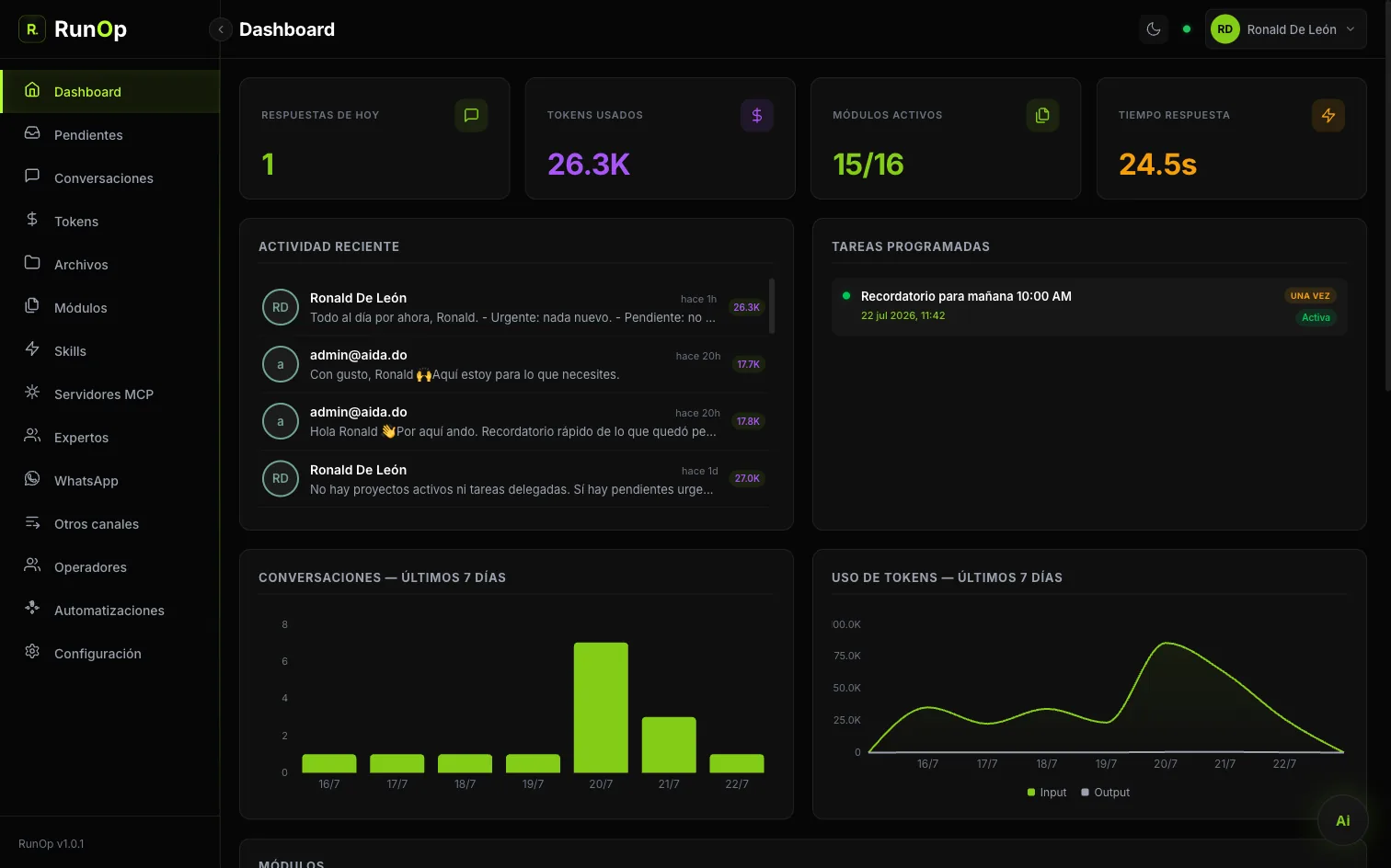The image size is (1391, 868).
Task: Click the Actividad reciente scrollbar
Action: point(772,306)
